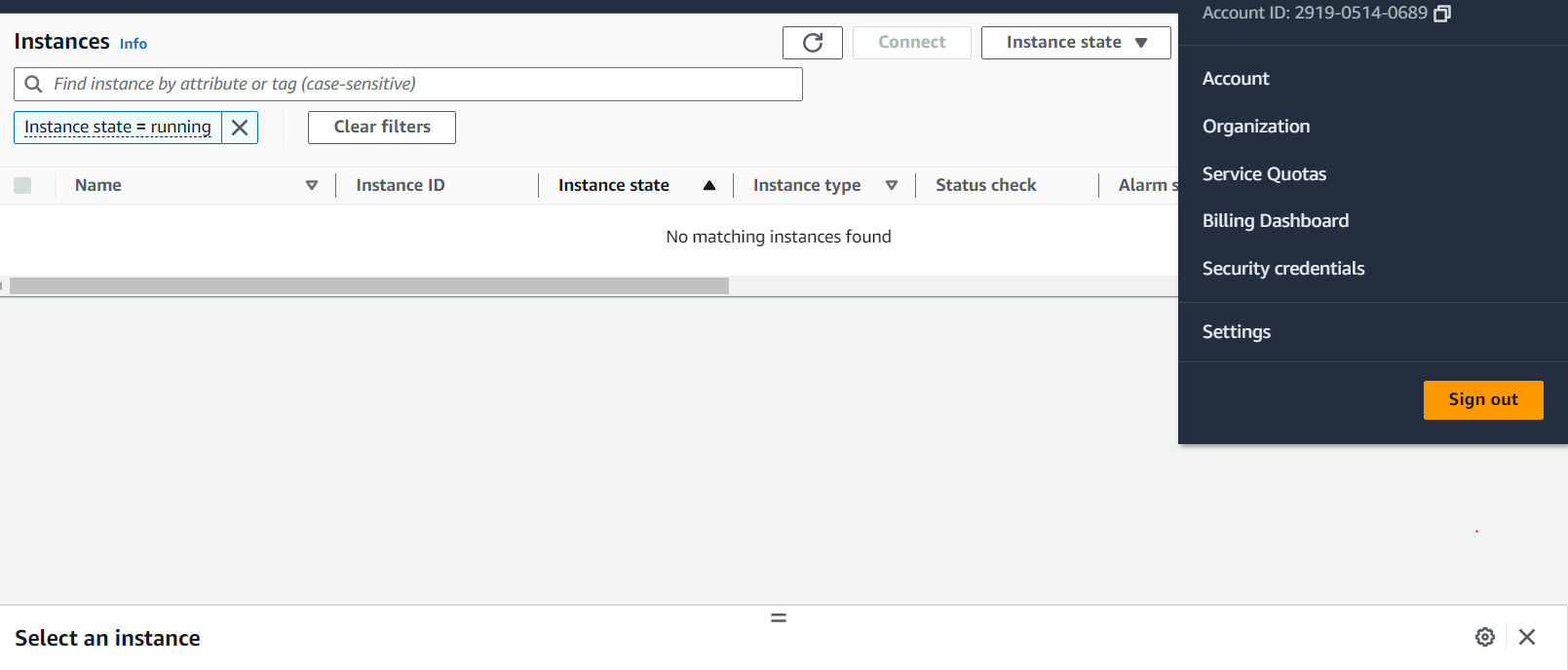This screenshot has height=670, width=1568.
Task: Remove the running instance state filter
Action: (x=240, y=128)
